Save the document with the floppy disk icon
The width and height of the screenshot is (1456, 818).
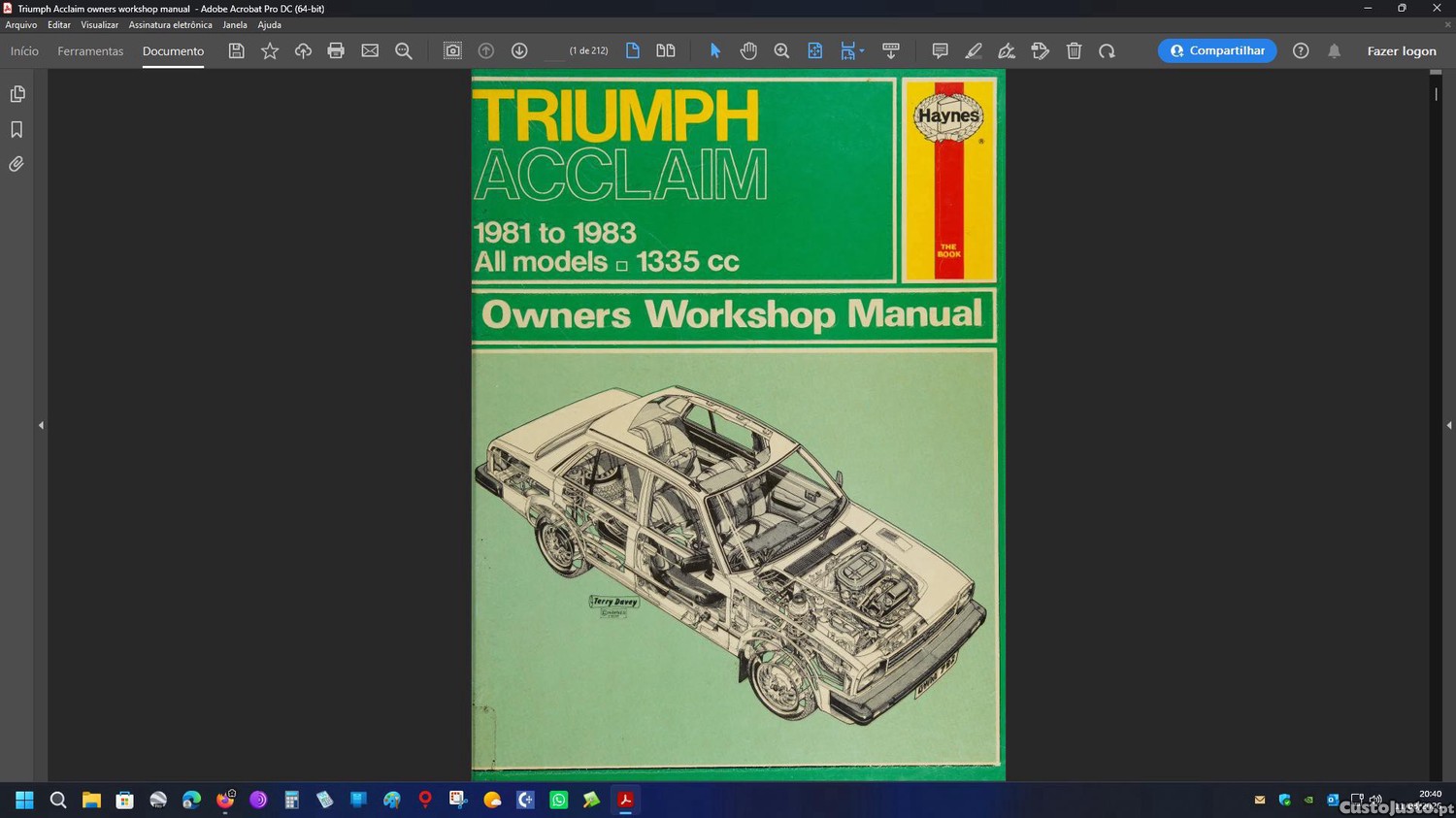pos(236,50)
